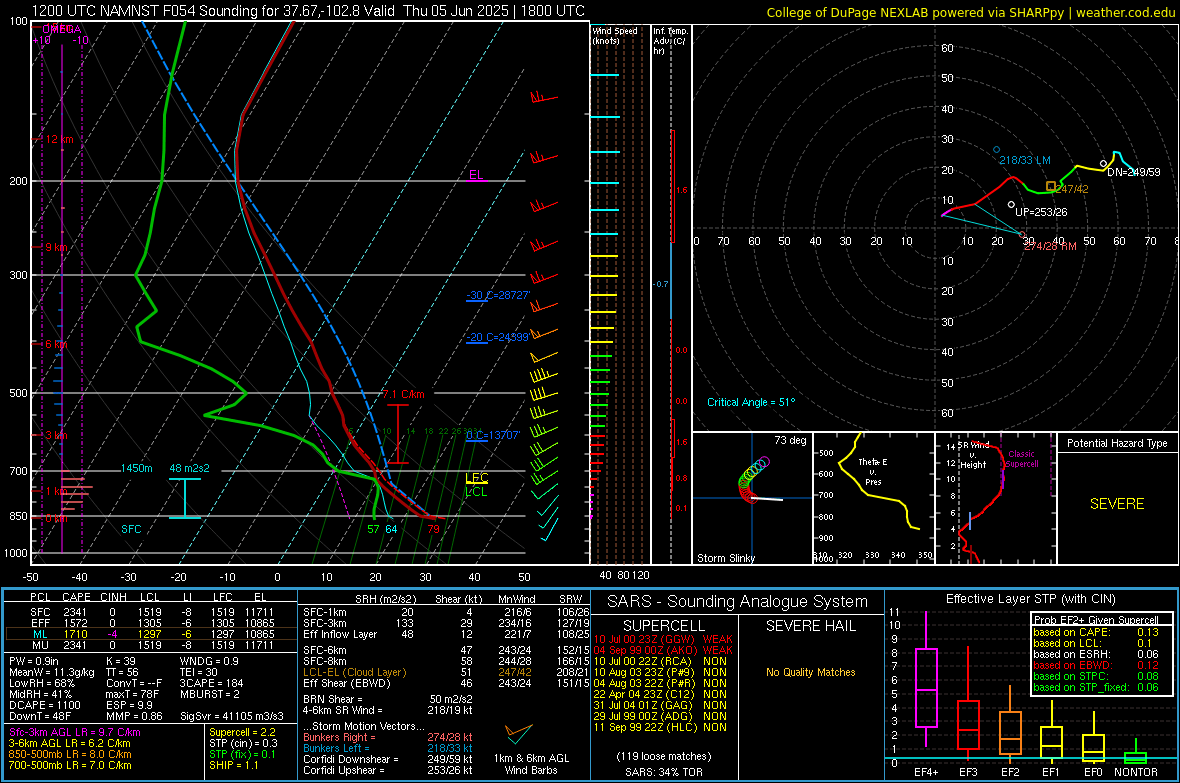Screen dimensions: 1180x783
Task: Click the '73 deg' slinky value
Action: 790,440
